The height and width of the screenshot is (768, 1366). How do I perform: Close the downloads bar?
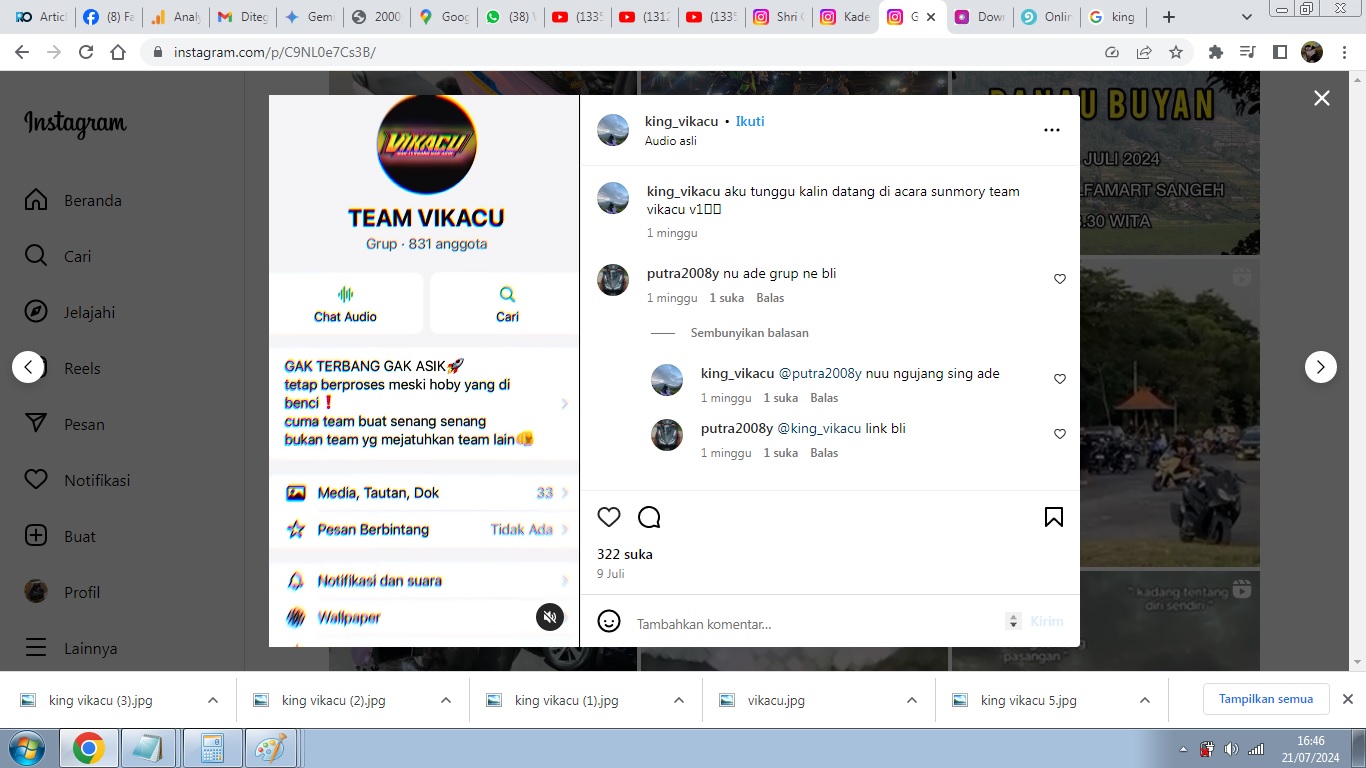pos(1347,699)
